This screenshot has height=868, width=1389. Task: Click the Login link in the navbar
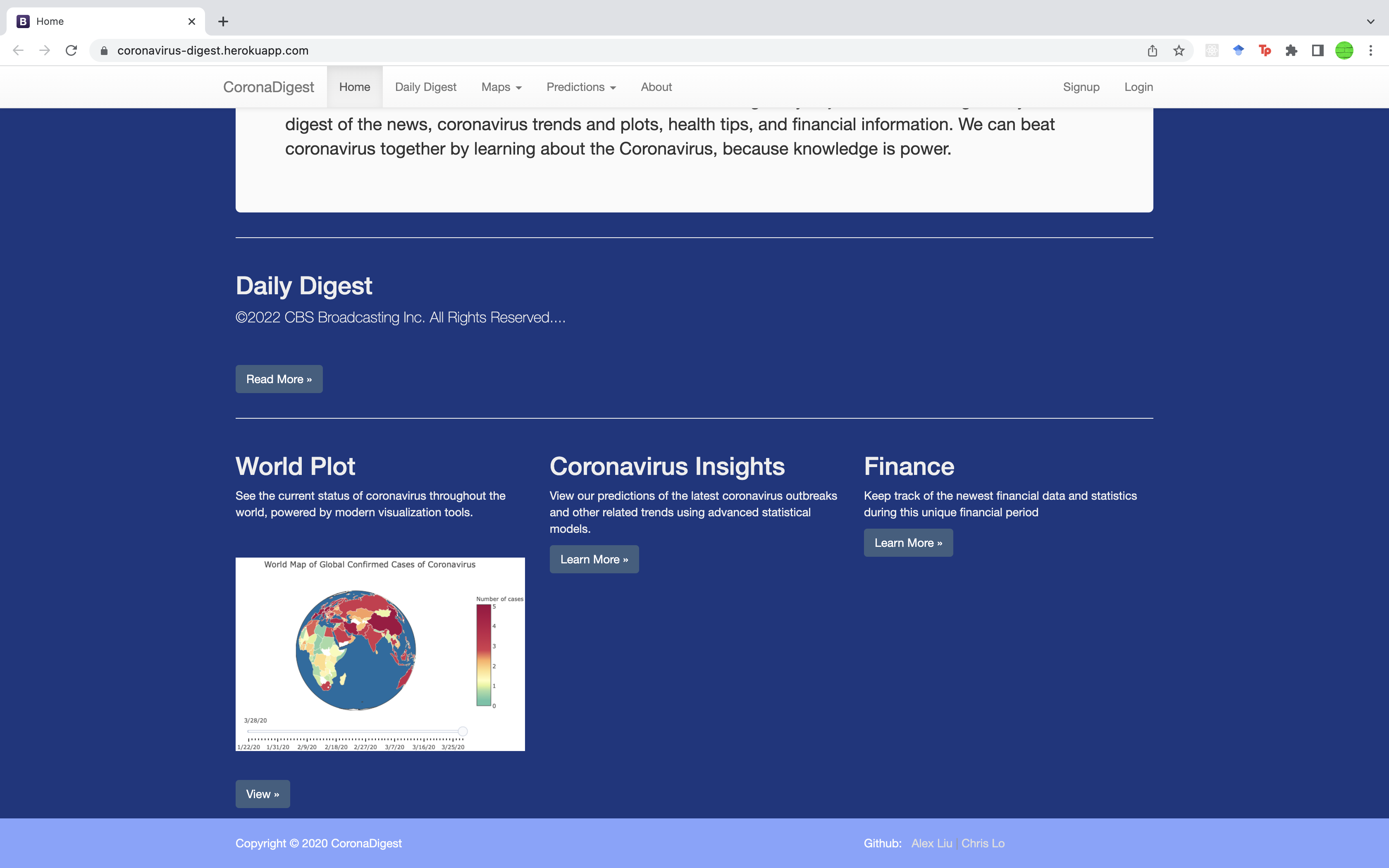tap(1138, 86)
